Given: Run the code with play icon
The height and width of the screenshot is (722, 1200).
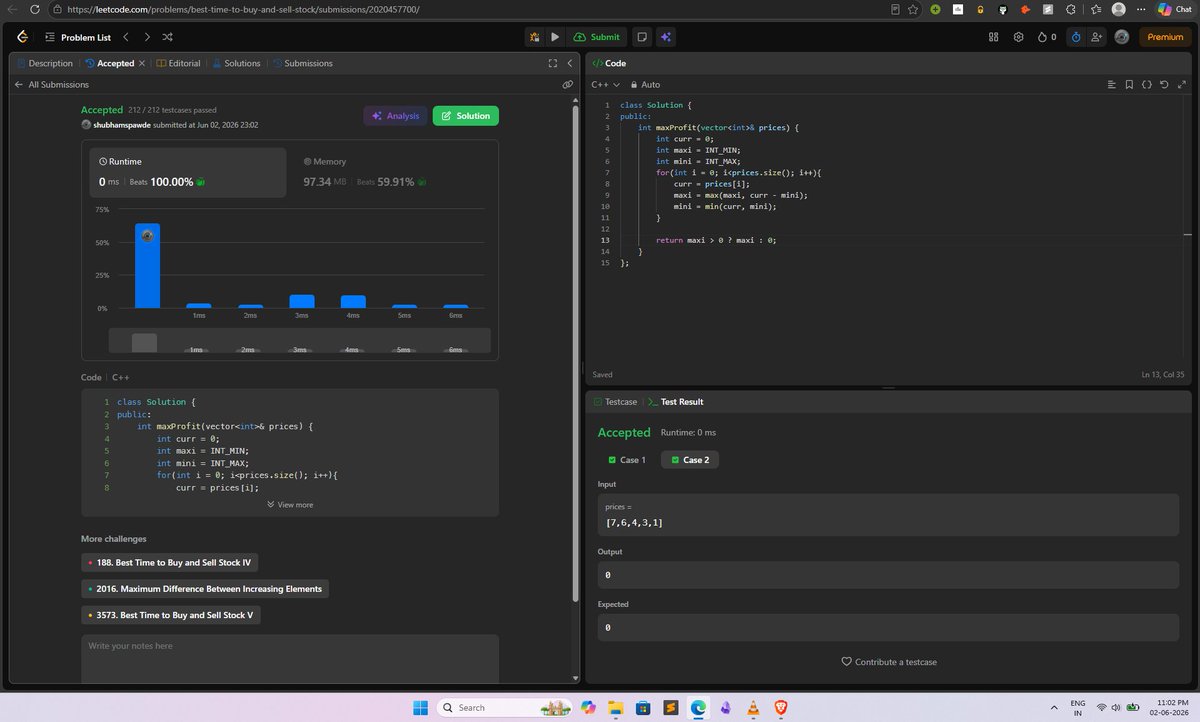Looking at the screenshot, I should pyautogui.click(x=556, y=37).
